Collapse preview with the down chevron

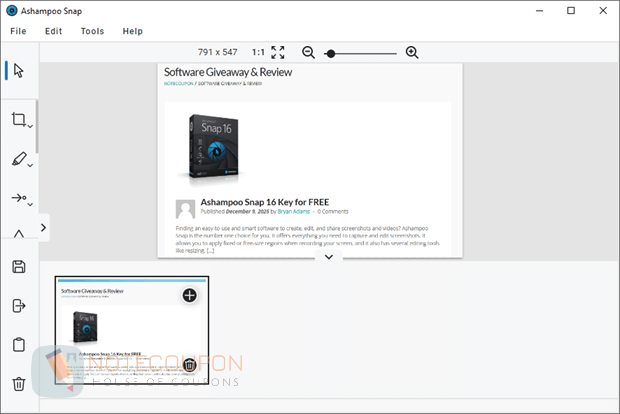pos(329,257)
